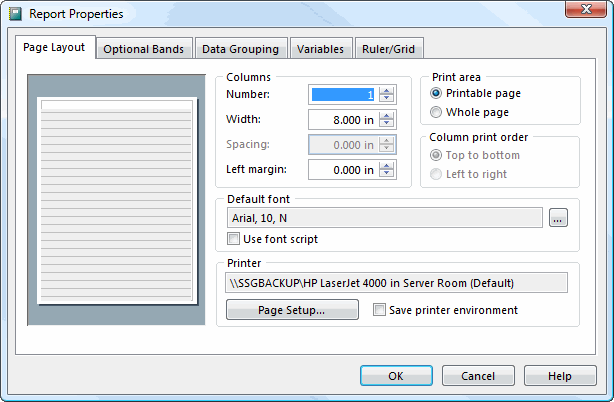The height and width of the screenshot is (402, 614).
Task: Decrease the Number of columns spinner
Action: (x=387, y=100)
